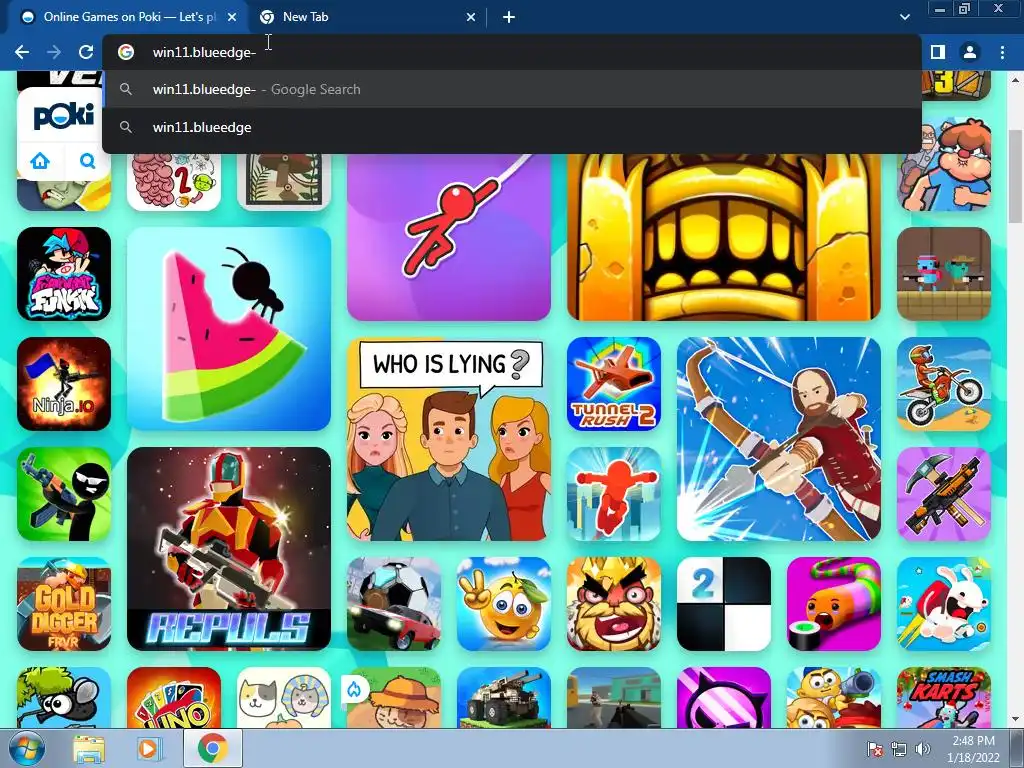Launch the archer with bow game
The width and height of the screenshot is (1024, 768).
[778, 439]
